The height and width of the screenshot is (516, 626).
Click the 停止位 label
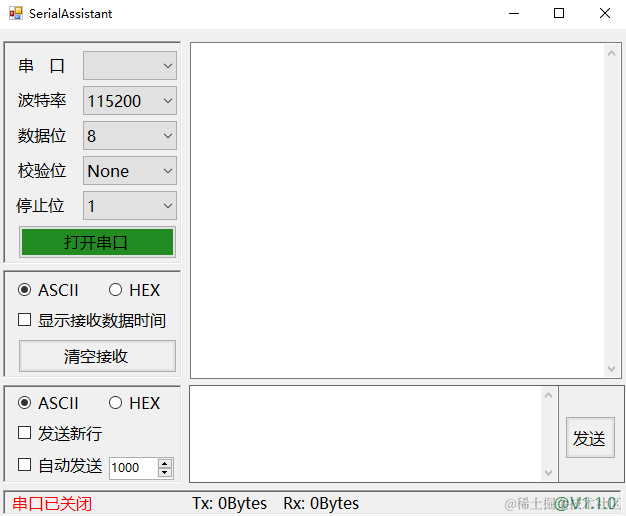click(x=40, y=206)
